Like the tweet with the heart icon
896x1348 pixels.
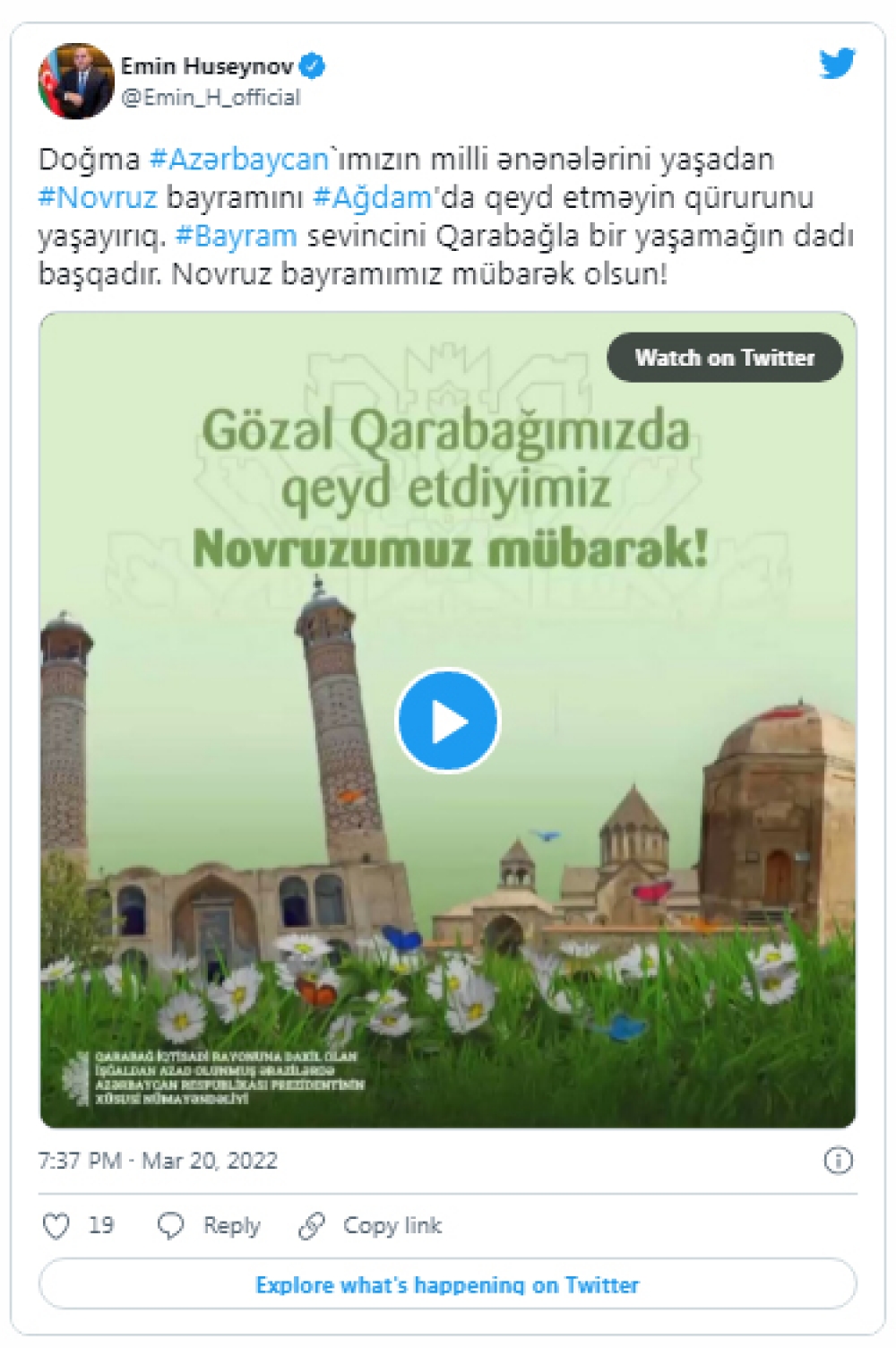56,1225
